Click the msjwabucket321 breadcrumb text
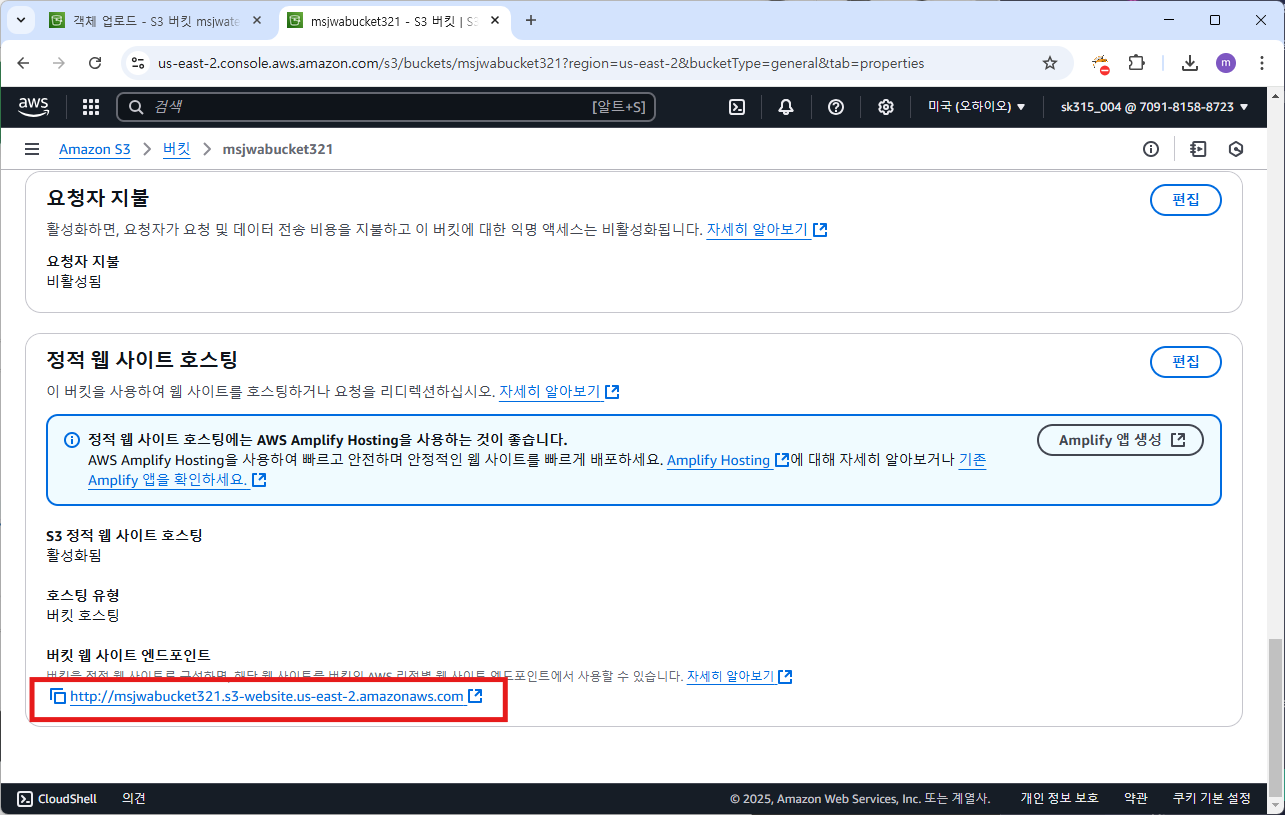The image size is (1285, 815). pyautogui.click(x=278, y=149)
